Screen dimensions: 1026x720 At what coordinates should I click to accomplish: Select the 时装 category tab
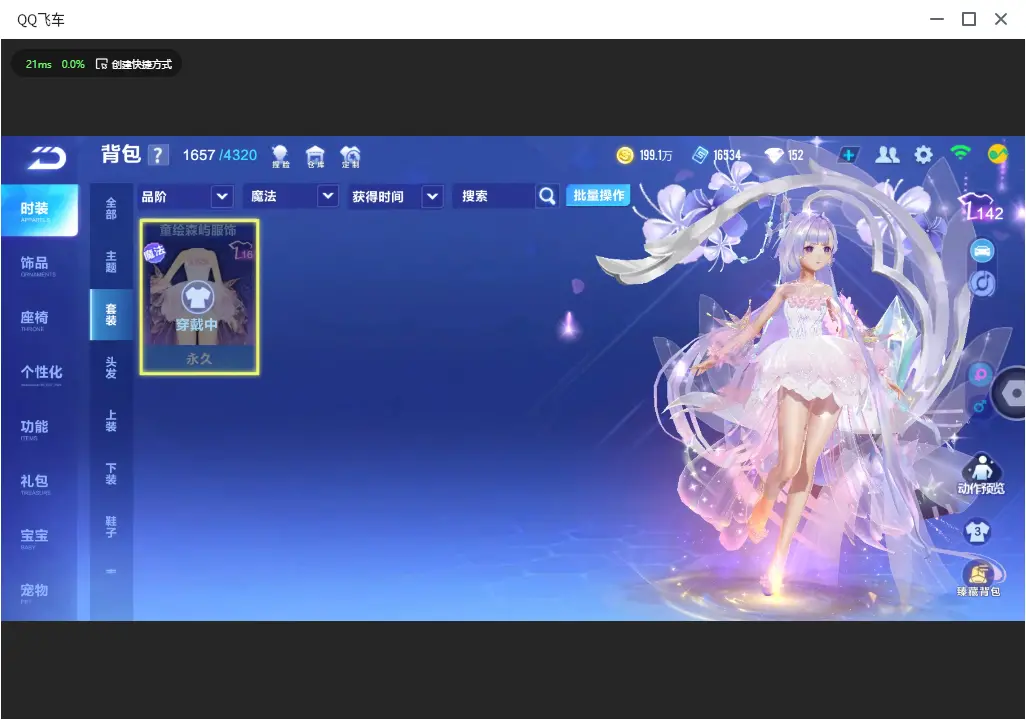[39, 210]
